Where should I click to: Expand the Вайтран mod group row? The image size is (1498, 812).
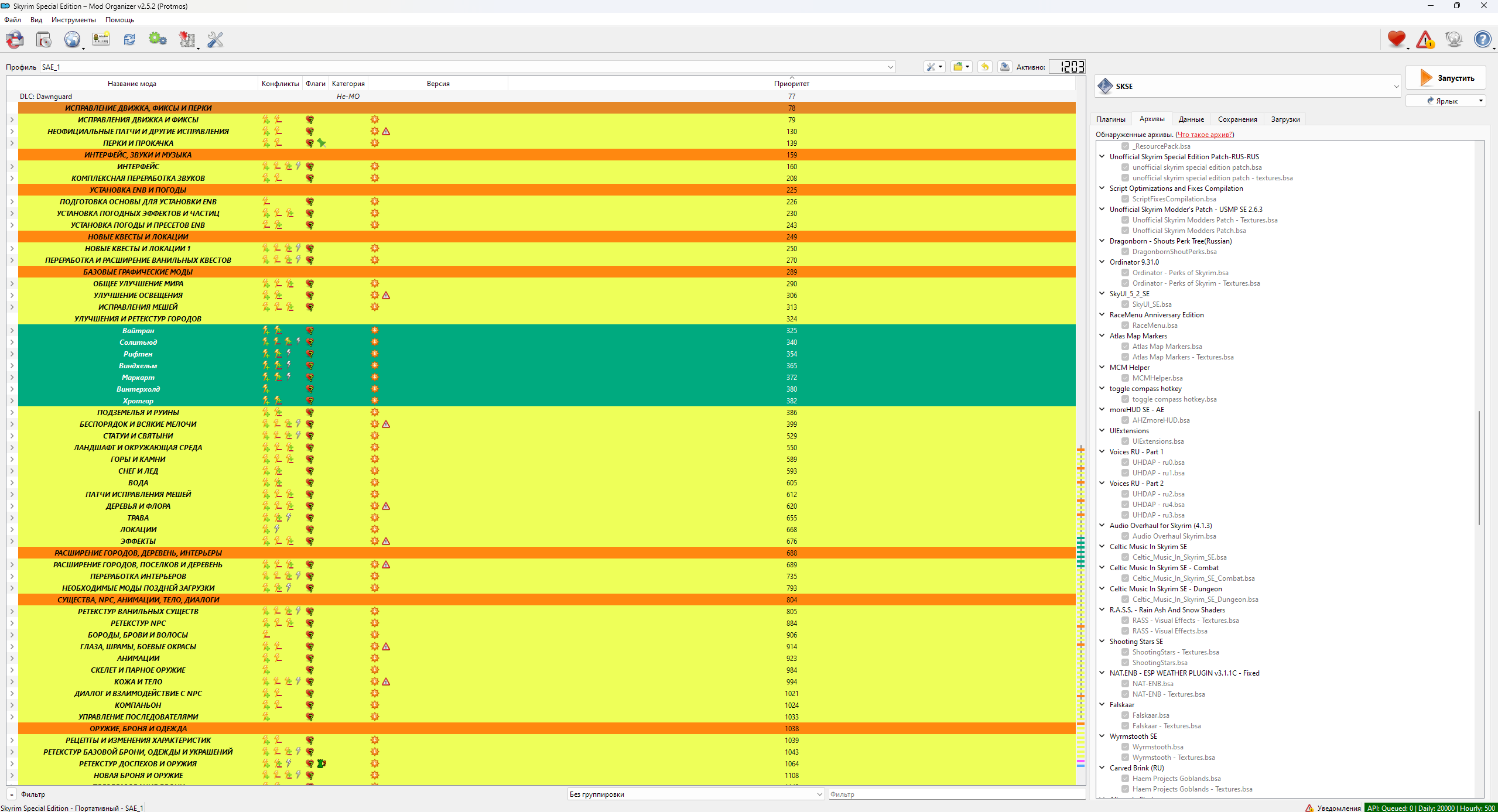(12, 331)
